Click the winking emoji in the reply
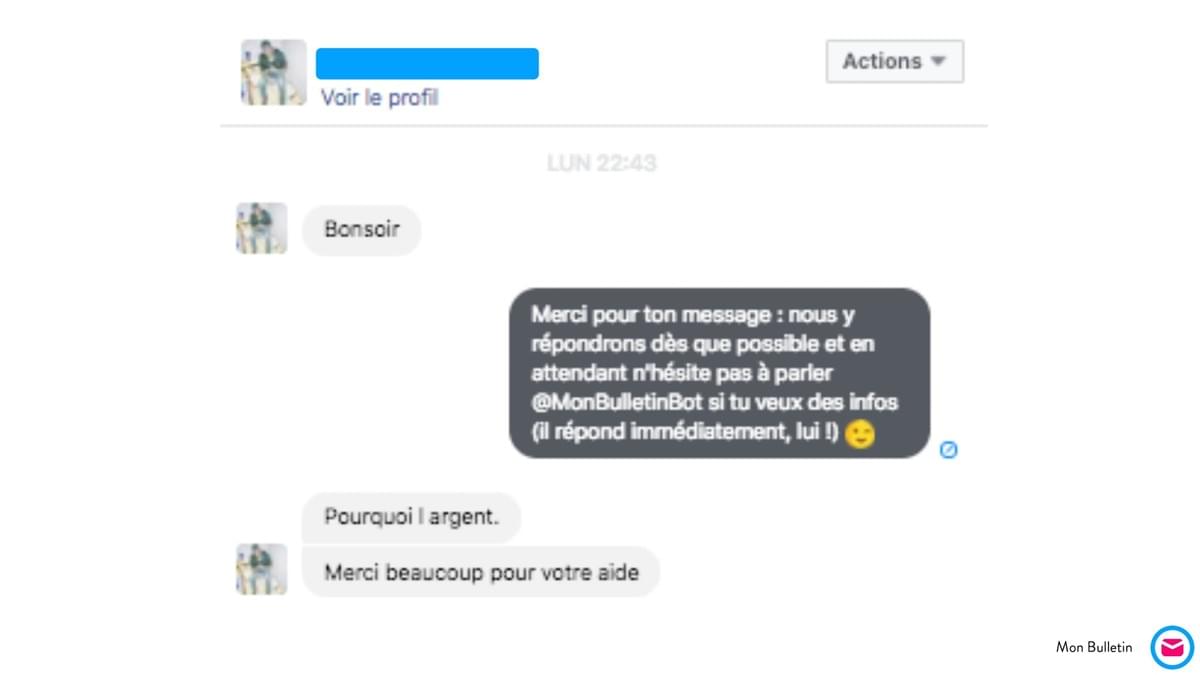The height and width of the screenshot is (675, 1200). click(x=860, y=435)
